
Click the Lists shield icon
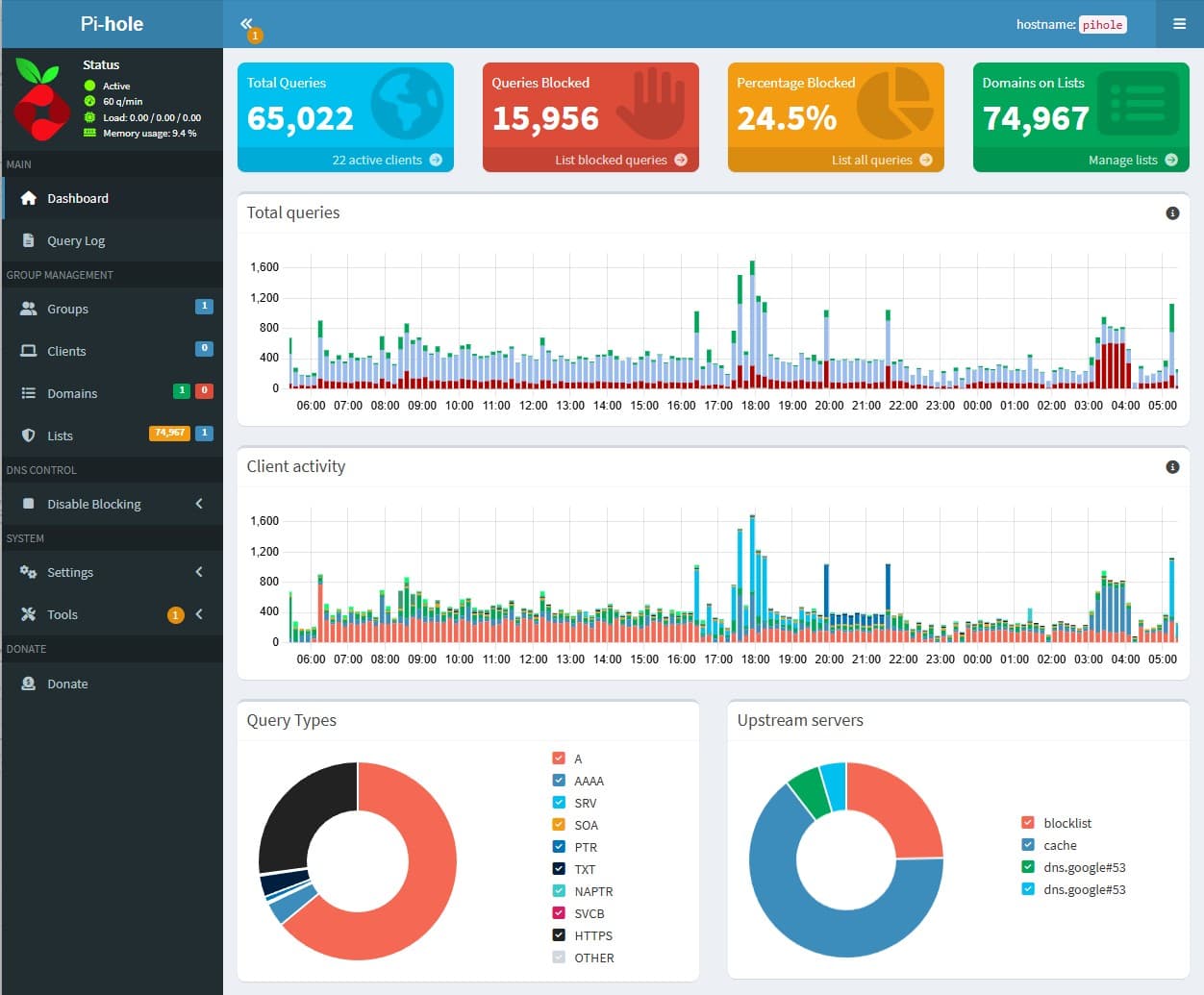[30, 435]
